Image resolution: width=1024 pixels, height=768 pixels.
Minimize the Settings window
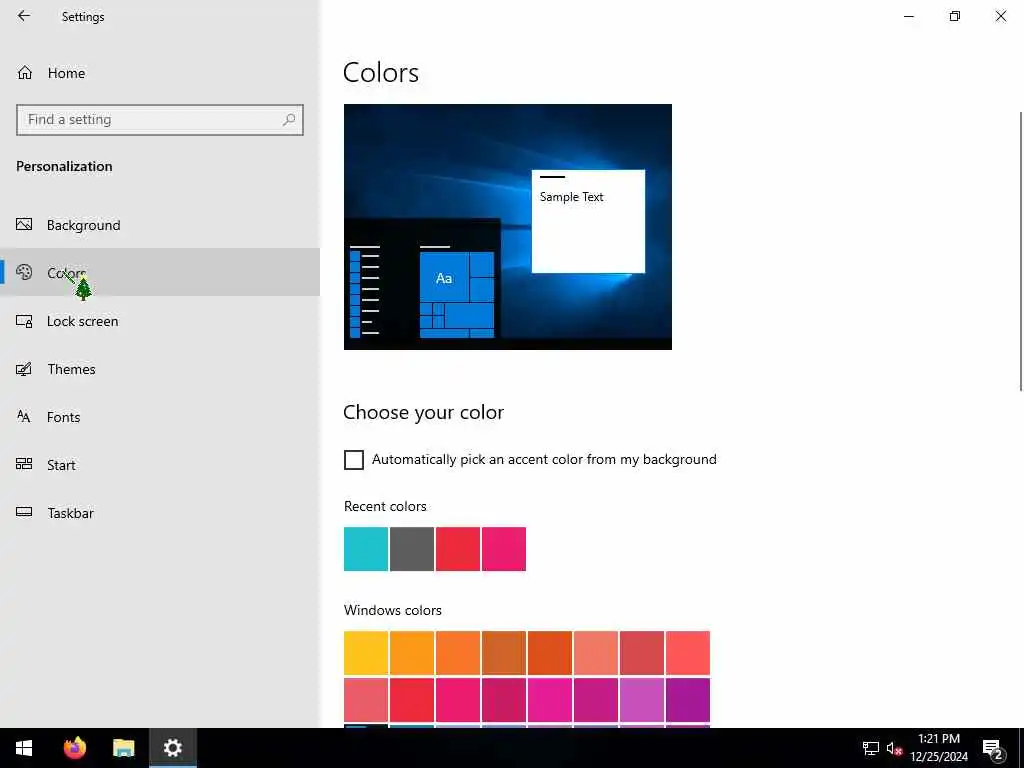(909, 16)
